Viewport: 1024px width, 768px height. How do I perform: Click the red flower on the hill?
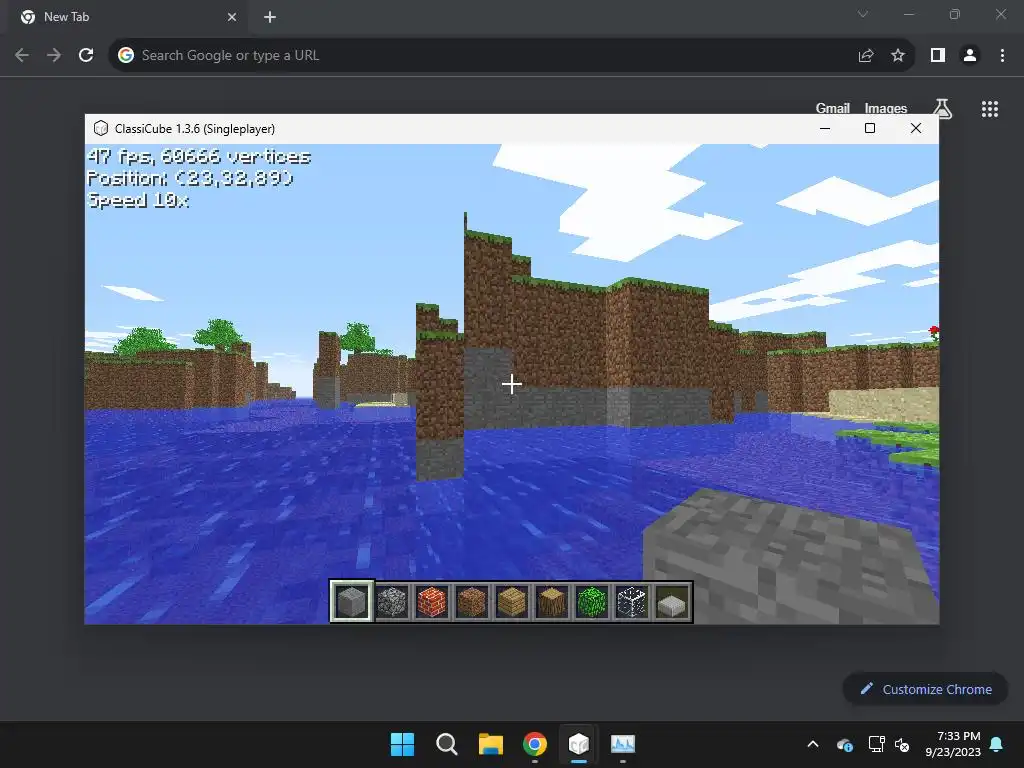click(934, 332)
